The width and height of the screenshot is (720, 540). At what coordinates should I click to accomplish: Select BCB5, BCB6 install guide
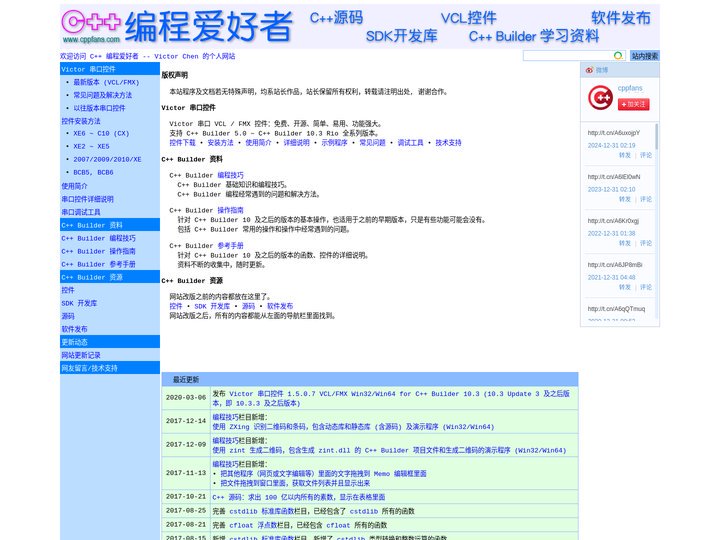tap(93, 173)
